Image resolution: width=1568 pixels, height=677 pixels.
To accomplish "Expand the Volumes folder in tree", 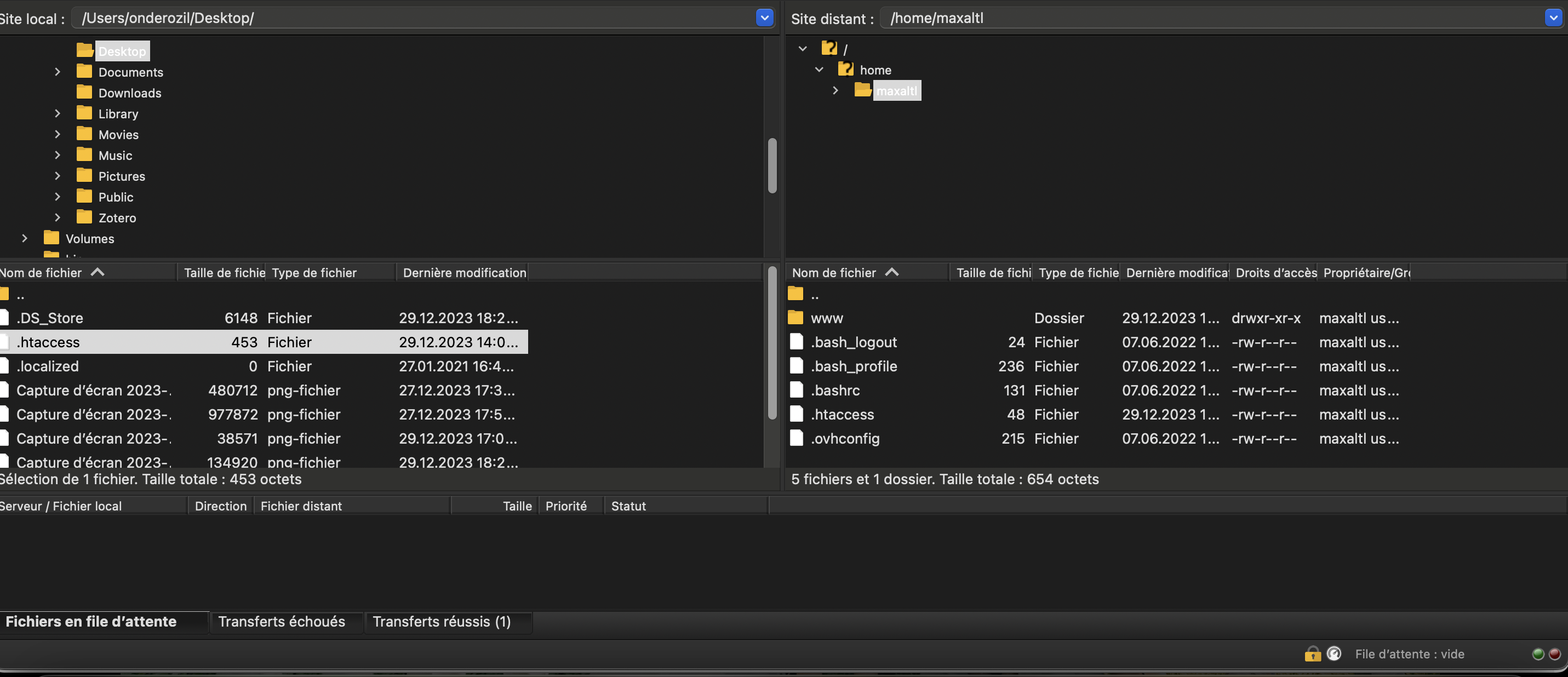I will coord(24,239).
